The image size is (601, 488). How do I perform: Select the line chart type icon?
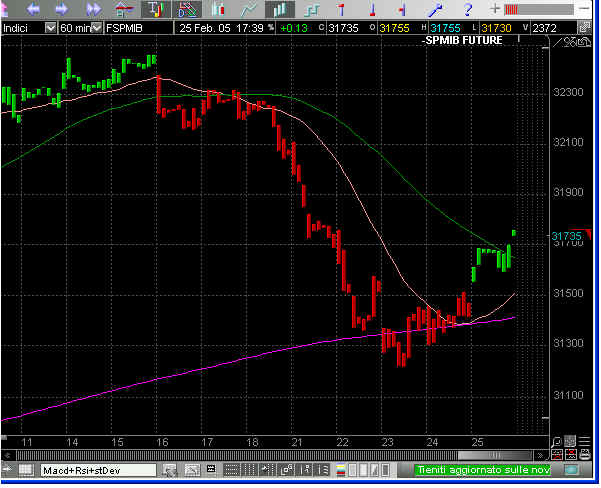point(248,9)
